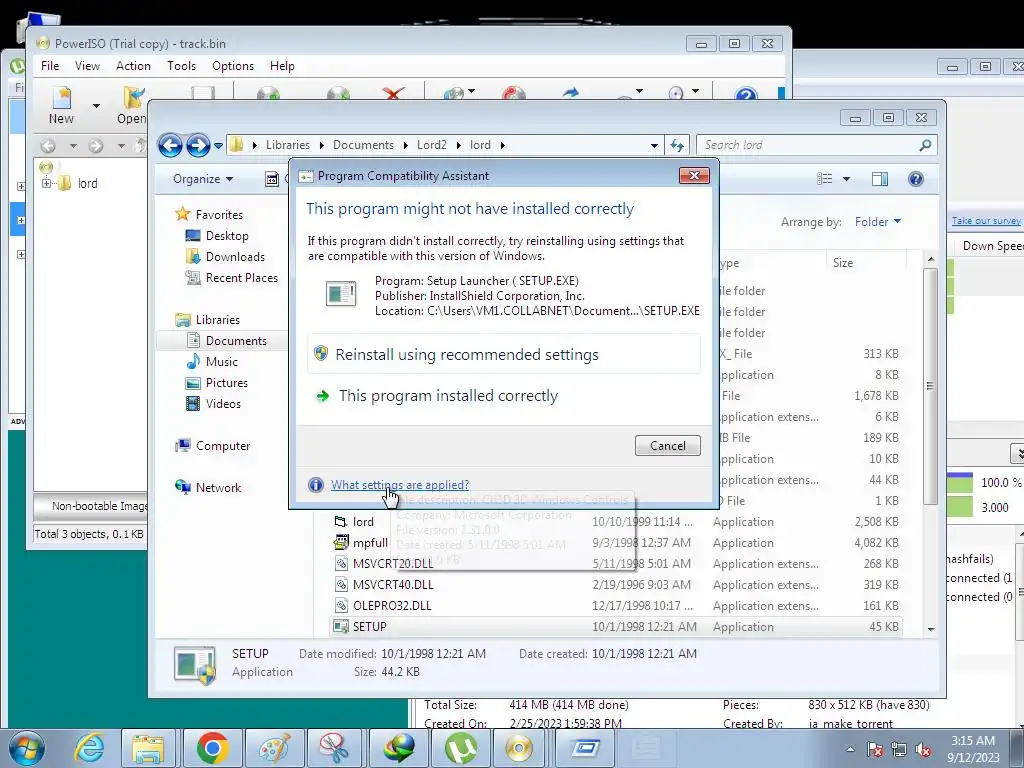Click Explorer Forward navigation button

pyautogui.click(x=198, y=145)
